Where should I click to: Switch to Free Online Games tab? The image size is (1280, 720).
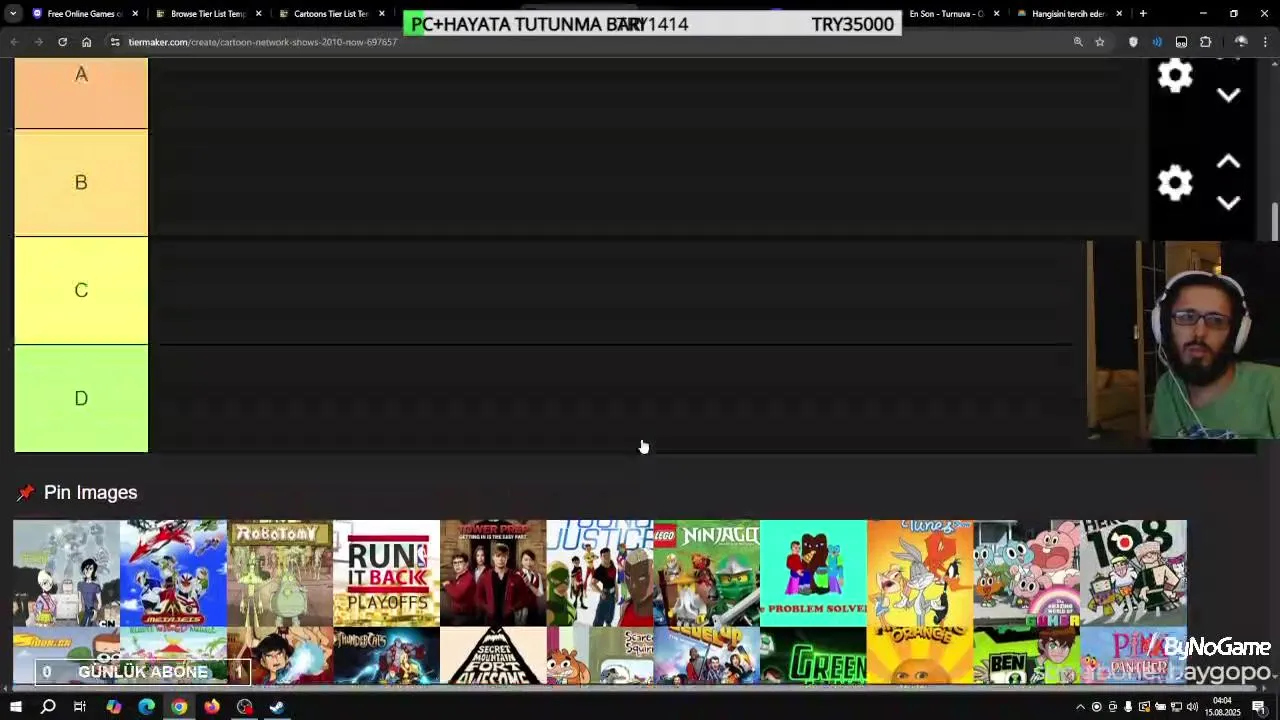pyautogui.click(x=84, y=14)
